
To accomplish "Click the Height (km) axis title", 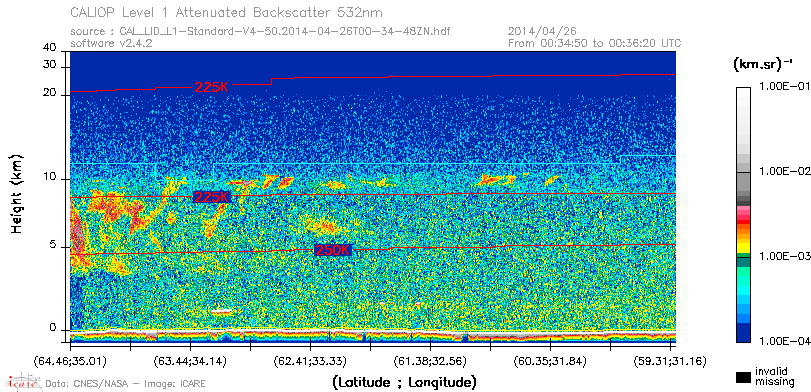I will (x=17, y=193).
